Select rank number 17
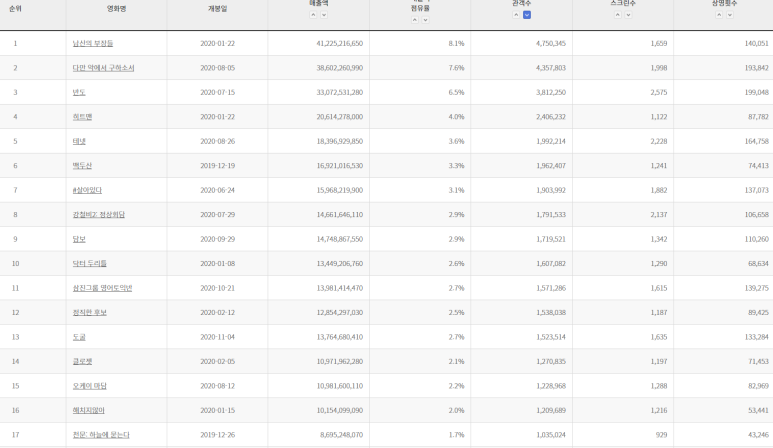Screen dimensions: 773x448 pyautogui.click(x=15, y=435)
